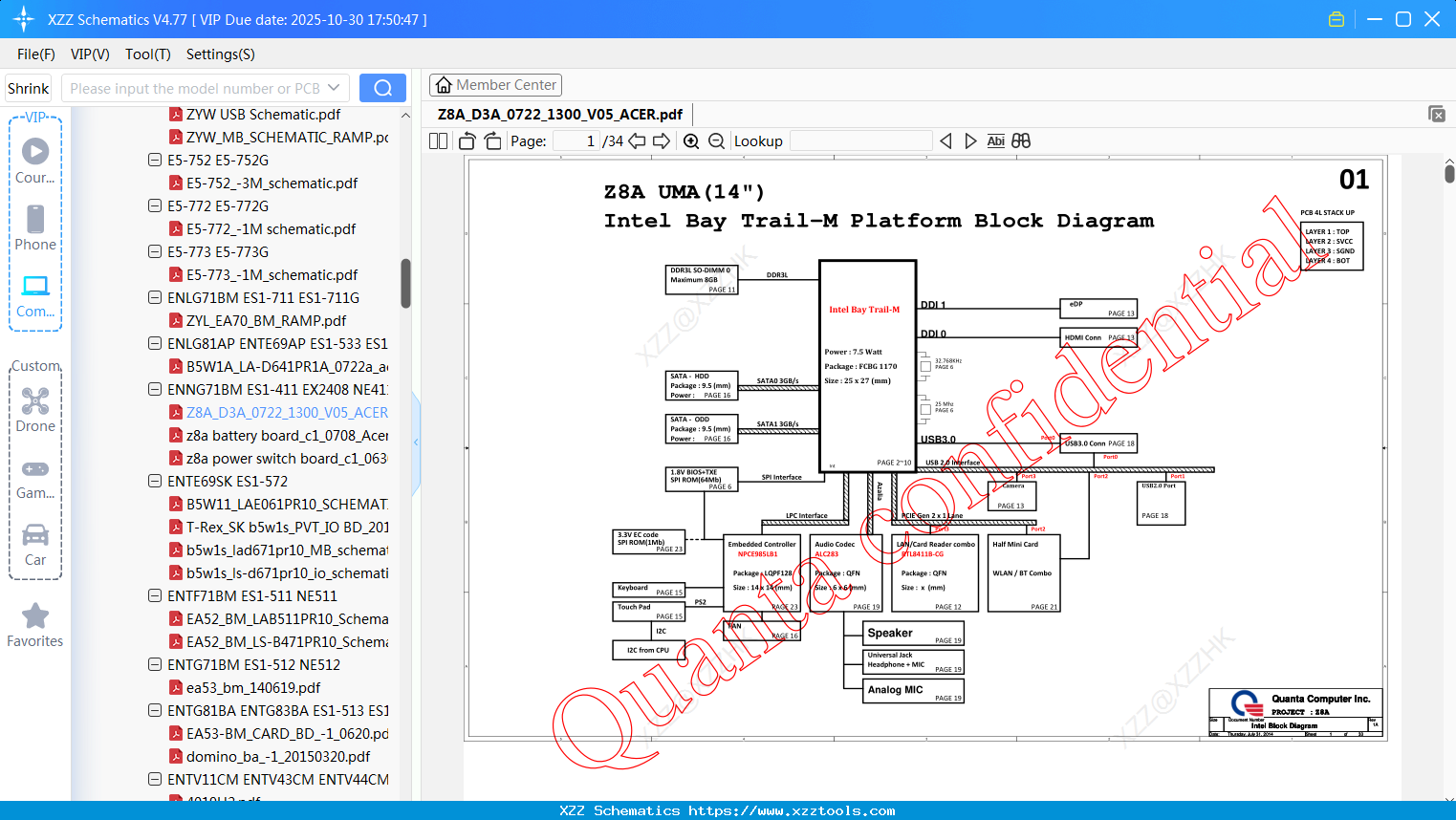Open B5W1A_LA-D641PR1A_0722a file
Image resolution: width=1456 pixels, height=820 pixels.
[287, 367]
